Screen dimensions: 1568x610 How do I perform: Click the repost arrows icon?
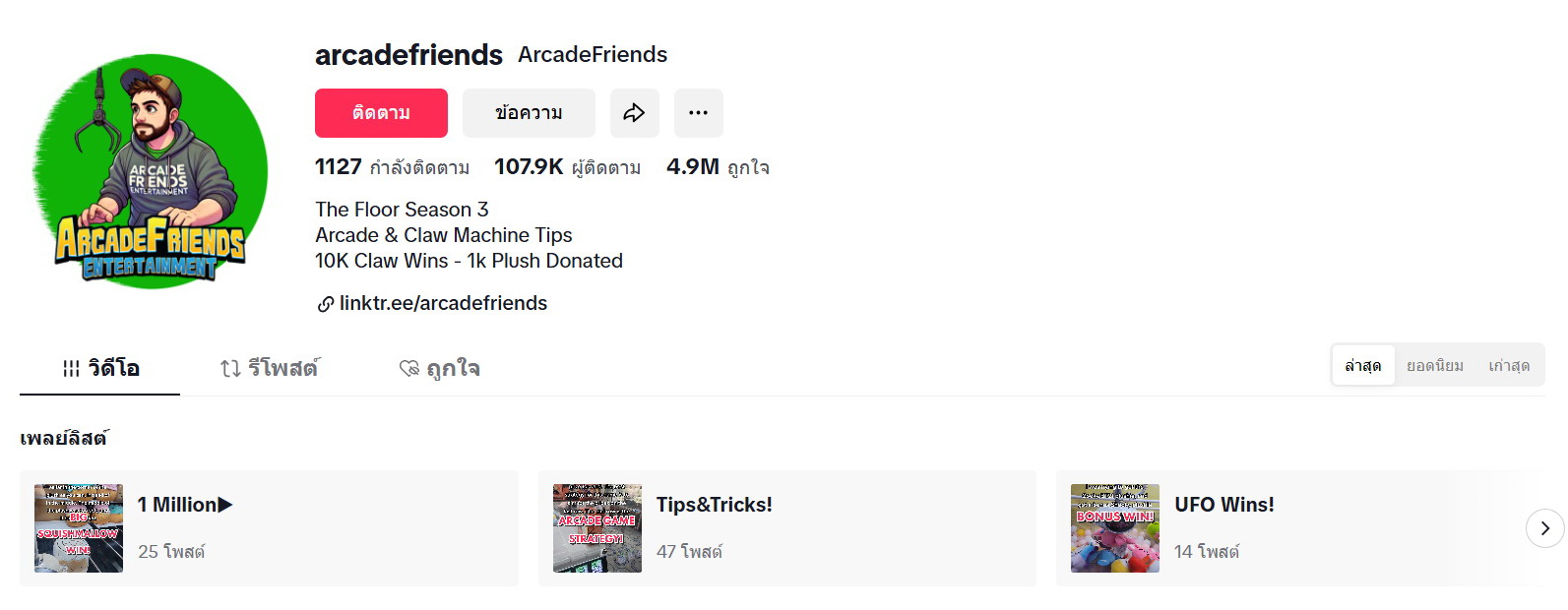pyautogui.click(x=230, y=369)
